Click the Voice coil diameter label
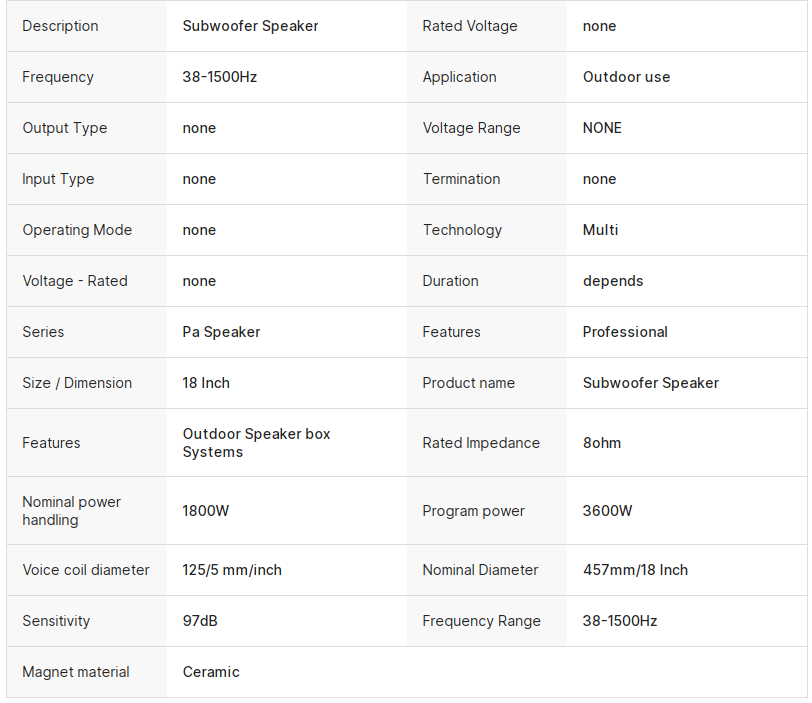Screen dimensions: 812x703 point(86,570)
